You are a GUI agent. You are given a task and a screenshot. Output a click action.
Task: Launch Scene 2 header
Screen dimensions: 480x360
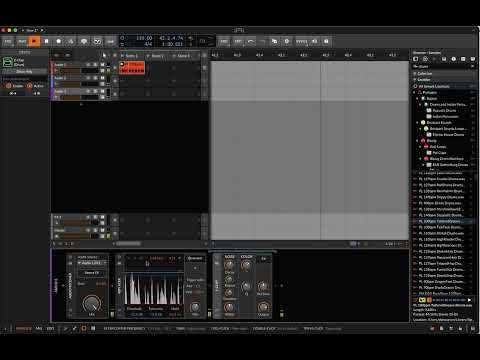(x=157, y=56)
